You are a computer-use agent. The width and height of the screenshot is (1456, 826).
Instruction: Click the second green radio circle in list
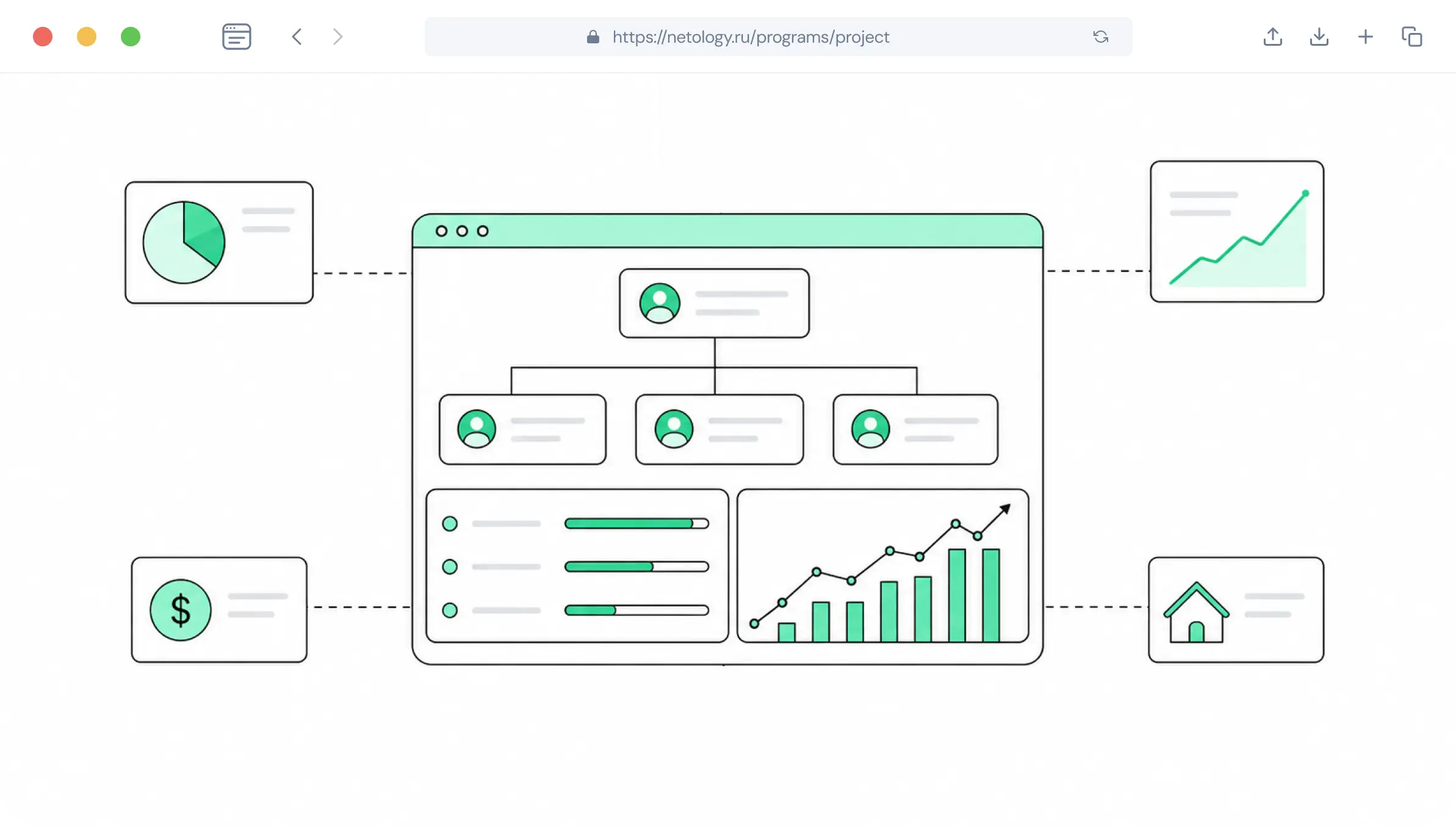(x=450, y=567)
